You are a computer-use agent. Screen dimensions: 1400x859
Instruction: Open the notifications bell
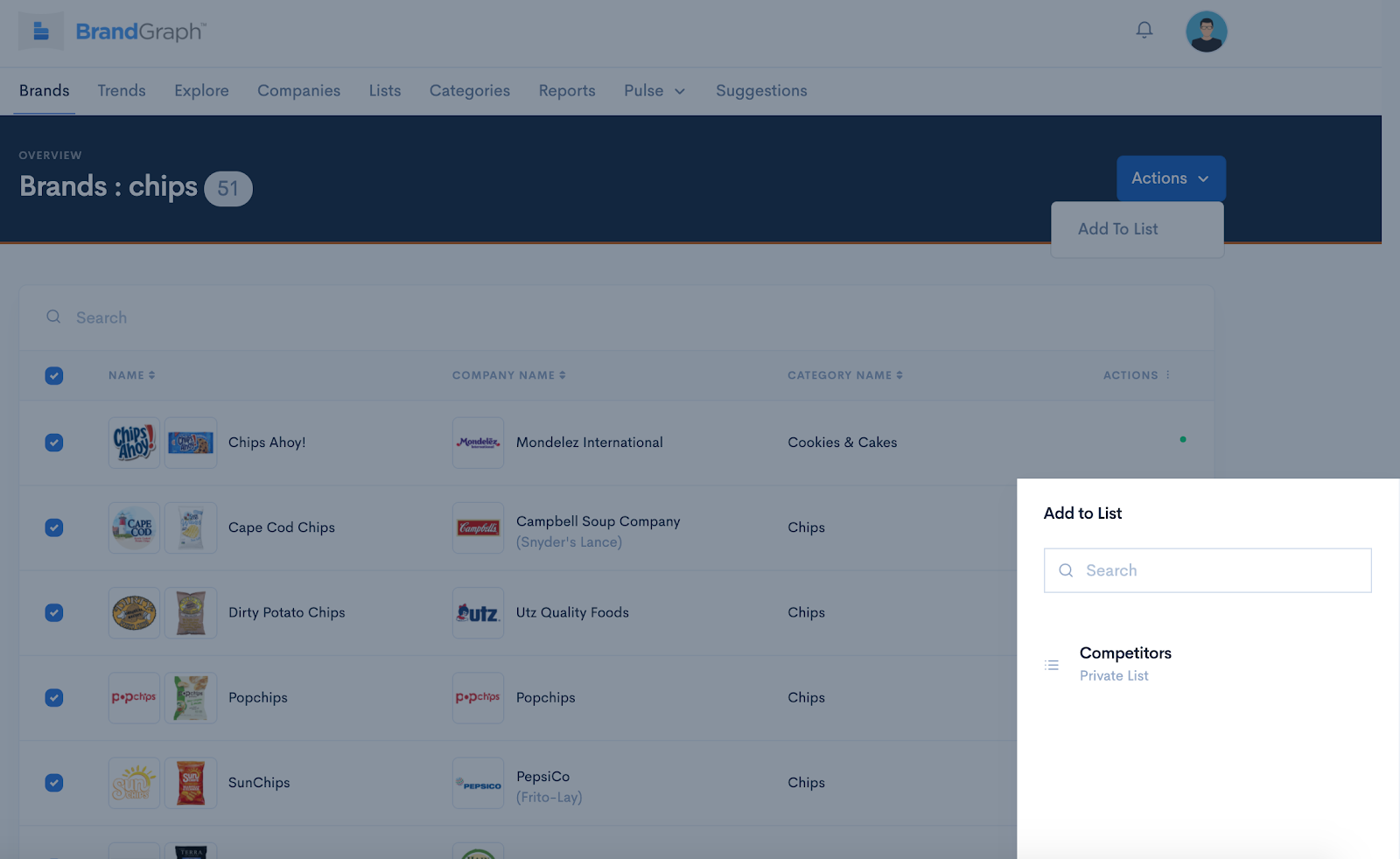tap(1144, 31)
